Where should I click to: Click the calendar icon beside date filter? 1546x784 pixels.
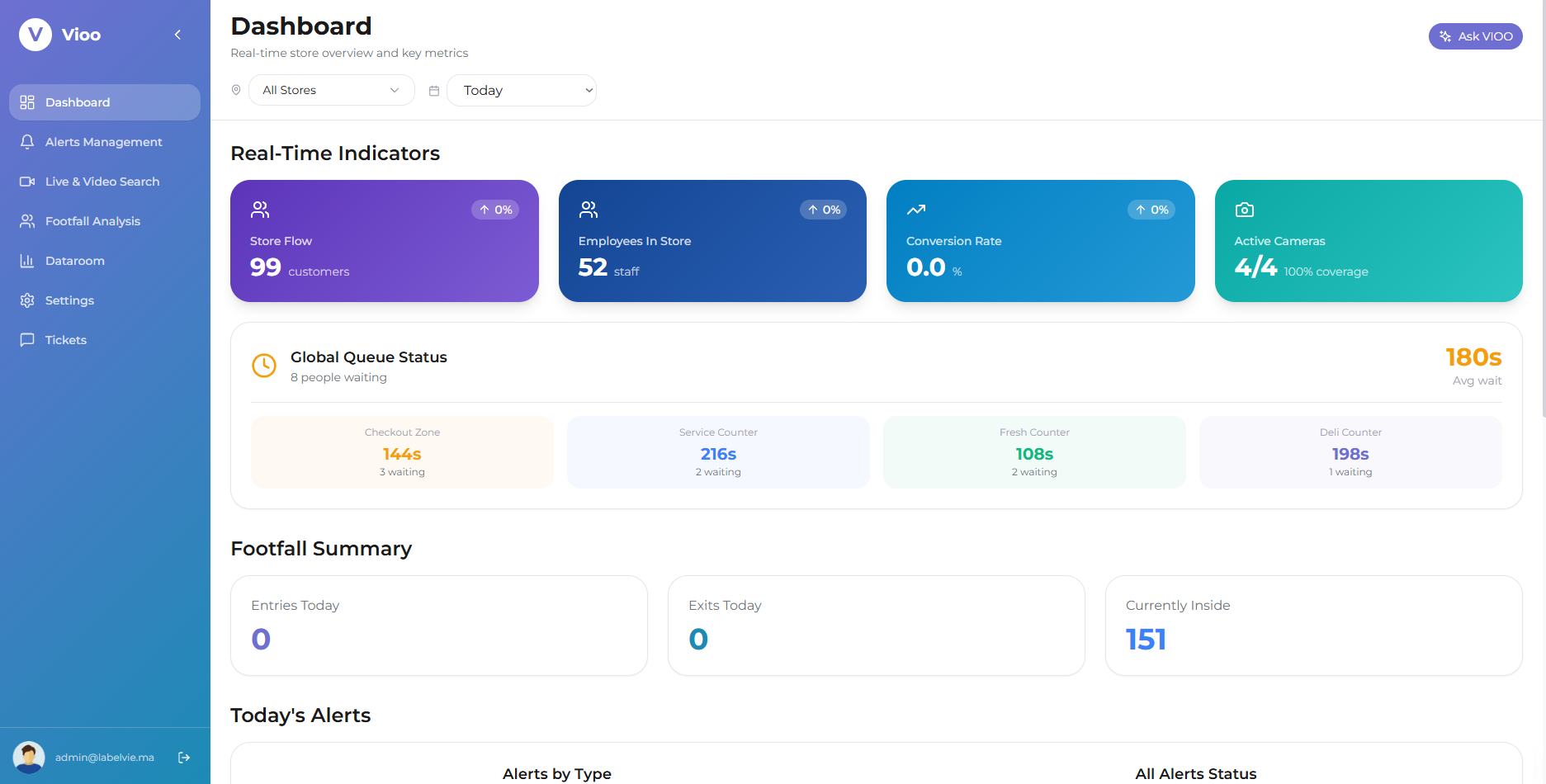point(433,90)
